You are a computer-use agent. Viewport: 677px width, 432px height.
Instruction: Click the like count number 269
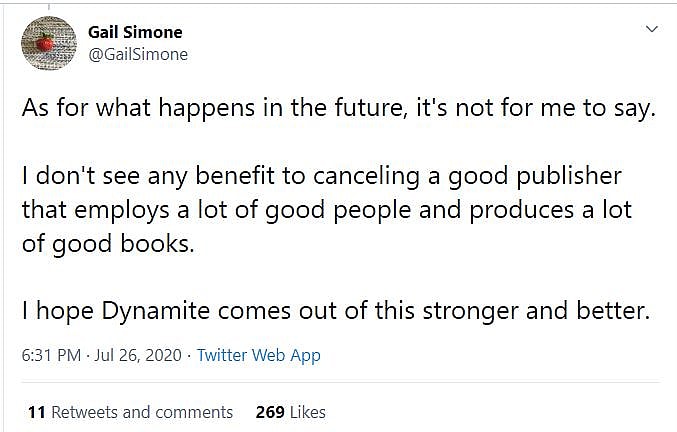coord(270,412)
